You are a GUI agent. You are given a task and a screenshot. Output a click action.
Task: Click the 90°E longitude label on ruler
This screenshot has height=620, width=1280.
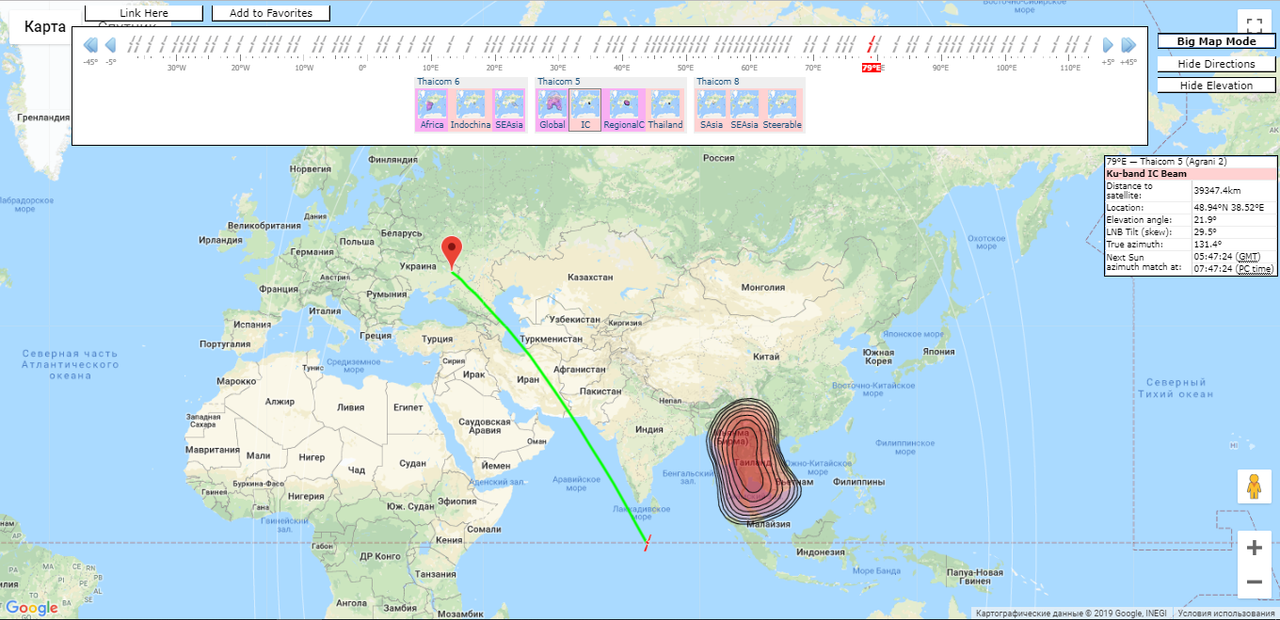[x=940, y=68]
